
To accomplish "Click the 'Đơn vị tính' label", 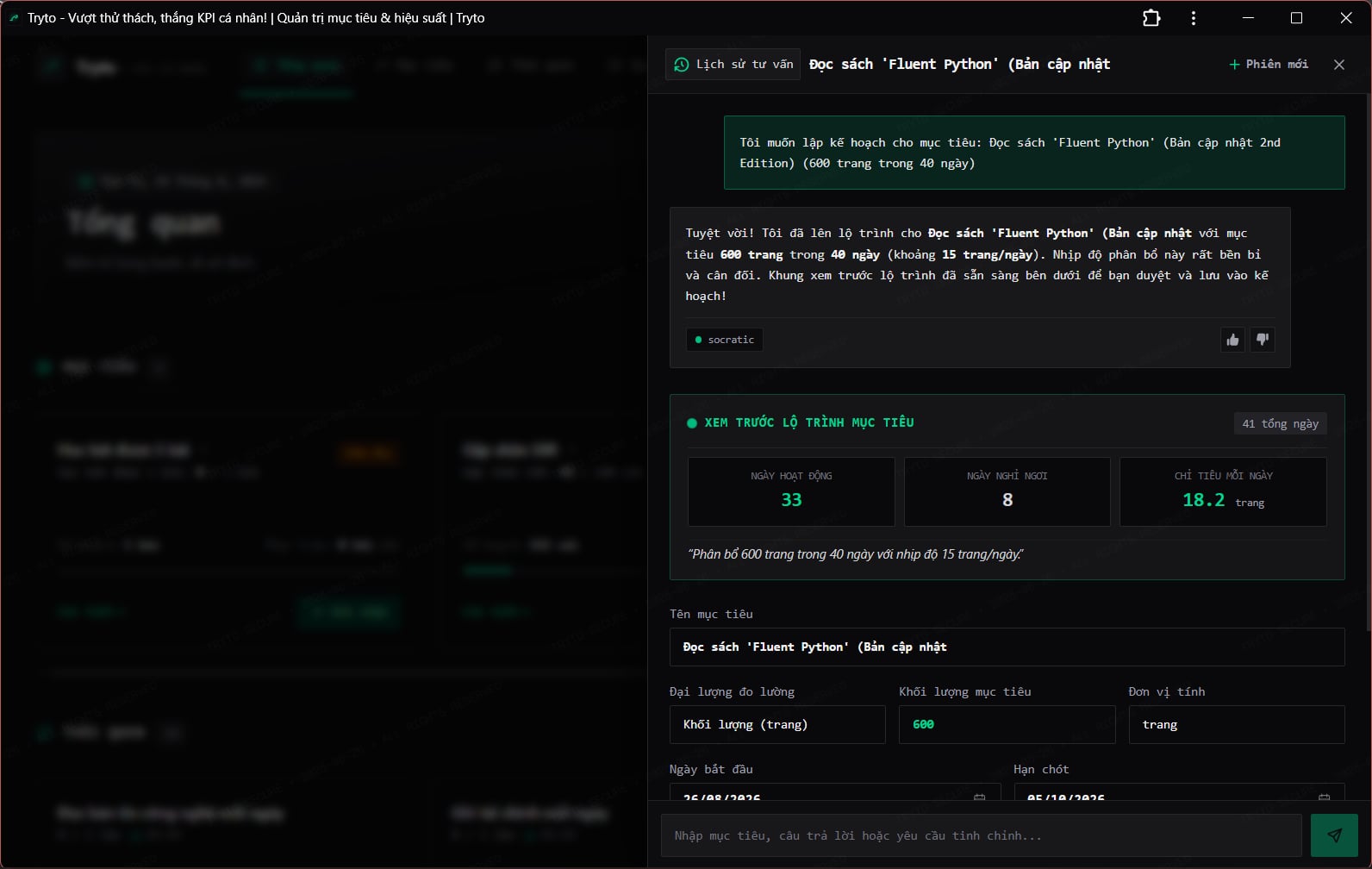I will point(1167,692).
